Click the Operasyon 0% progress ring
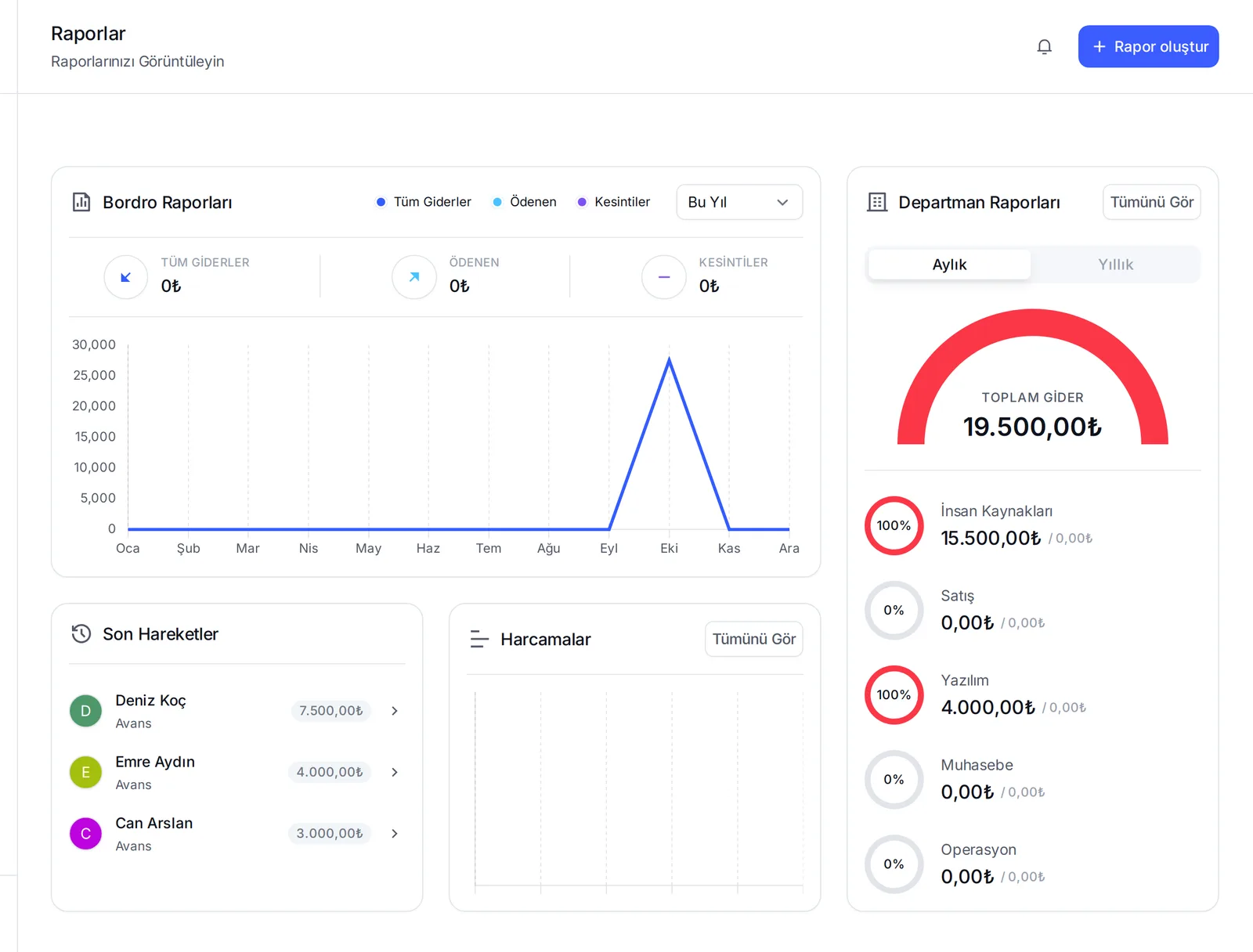Image resolution: width=1253 pixels, height=952 pixels. point(894,864)
